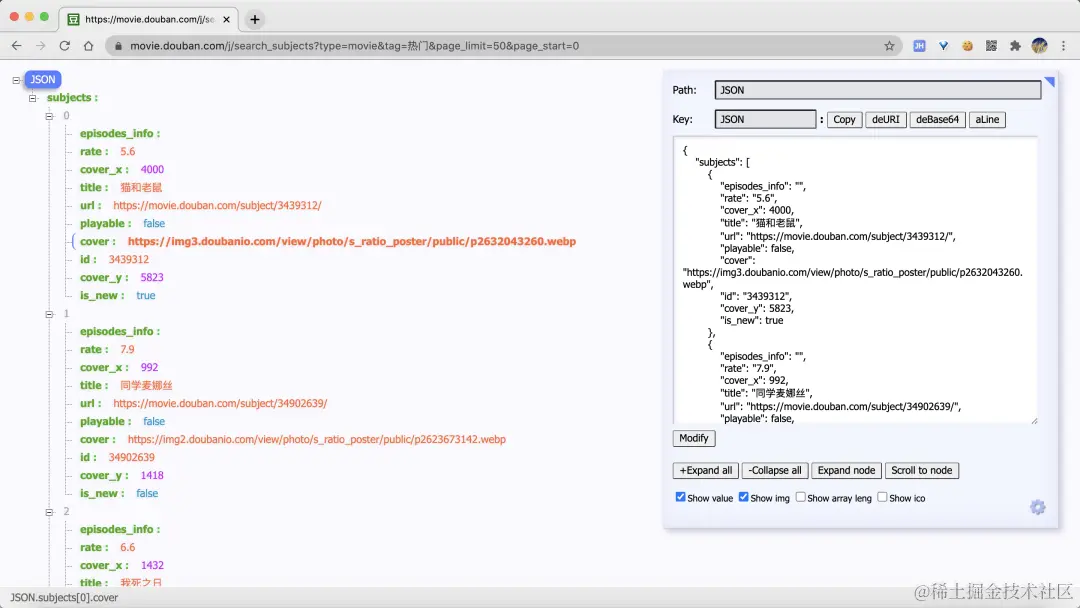The image size is (1080, 608).
Task: Click the deURI button
Action: point(885,119)
